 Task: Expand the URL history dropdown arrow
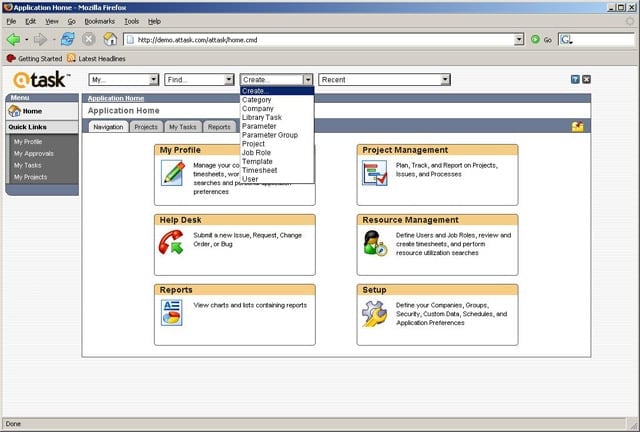pos(519,40)
